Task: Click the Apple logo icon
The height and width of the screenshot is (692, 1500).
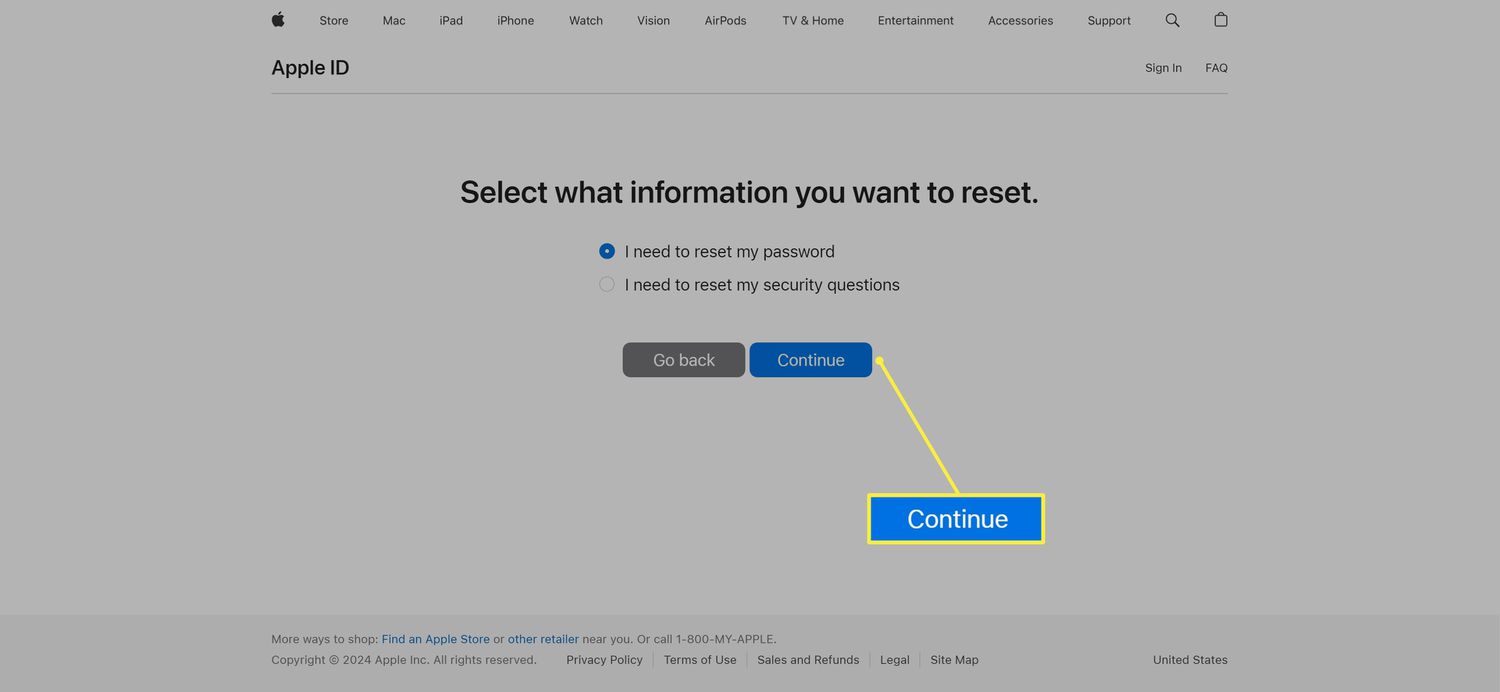Action: (278, 20)
